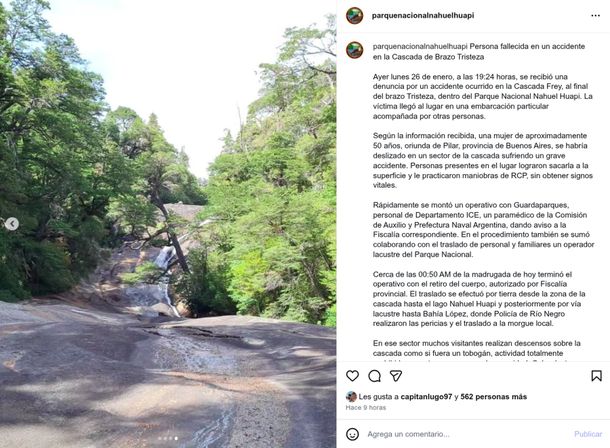Share the post with the paper plane icon
The height and width of the screenshot is (448, 610).
tap(396, 376)
